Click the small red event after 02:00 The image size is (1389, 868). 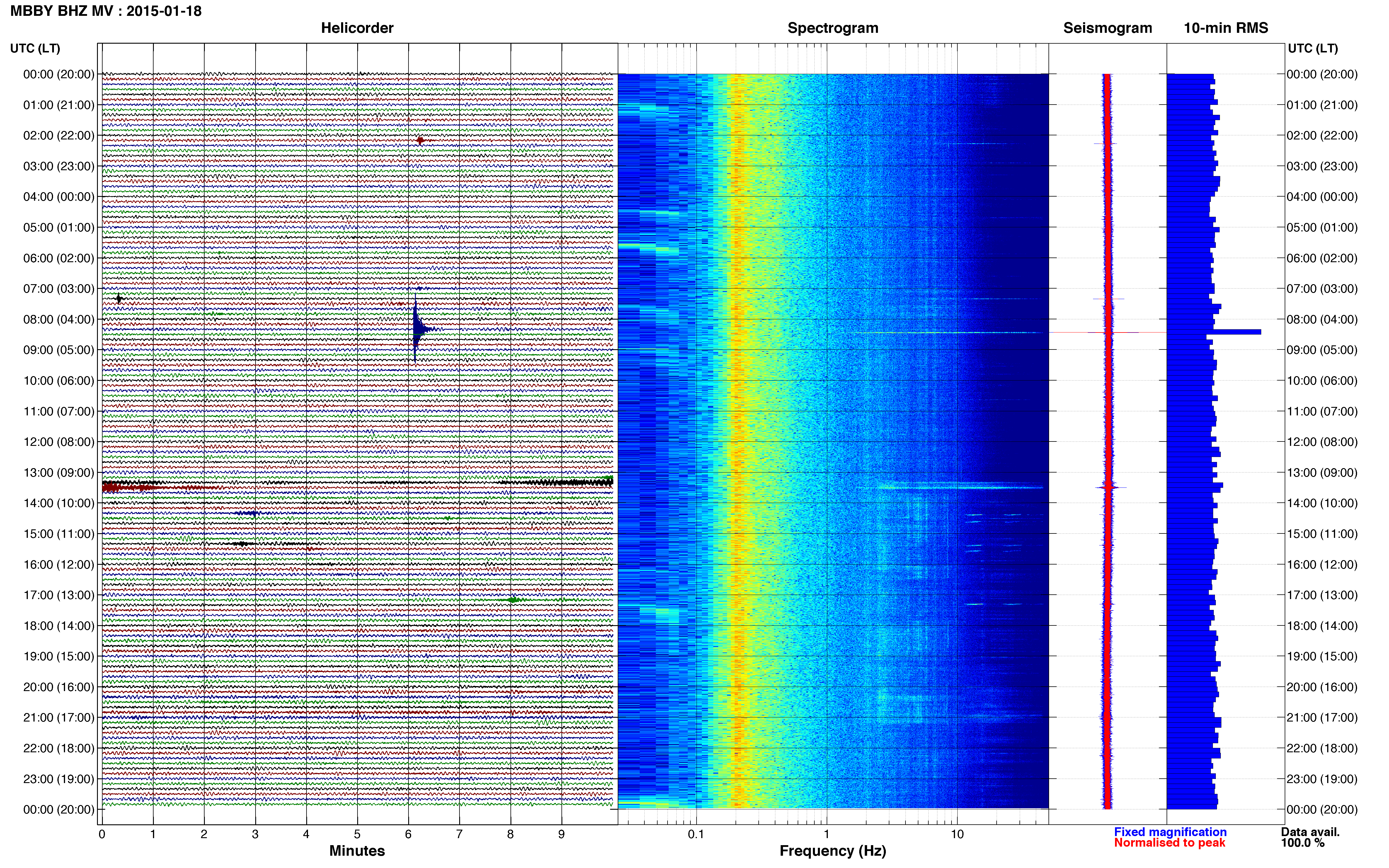[x=420, y=140]
